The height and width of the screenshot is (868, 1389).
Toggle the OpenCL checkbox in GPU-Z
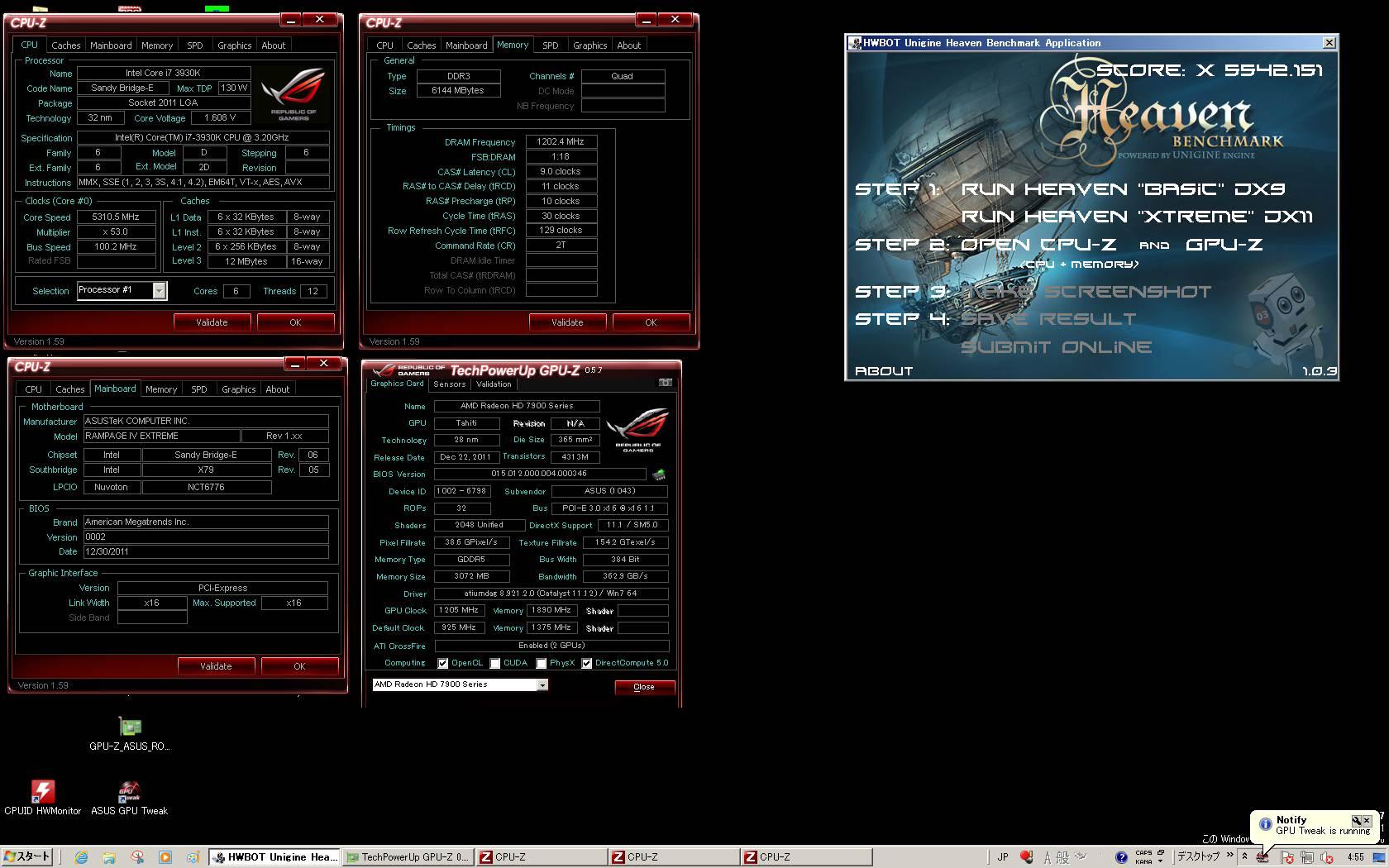(x=443, y=663)
